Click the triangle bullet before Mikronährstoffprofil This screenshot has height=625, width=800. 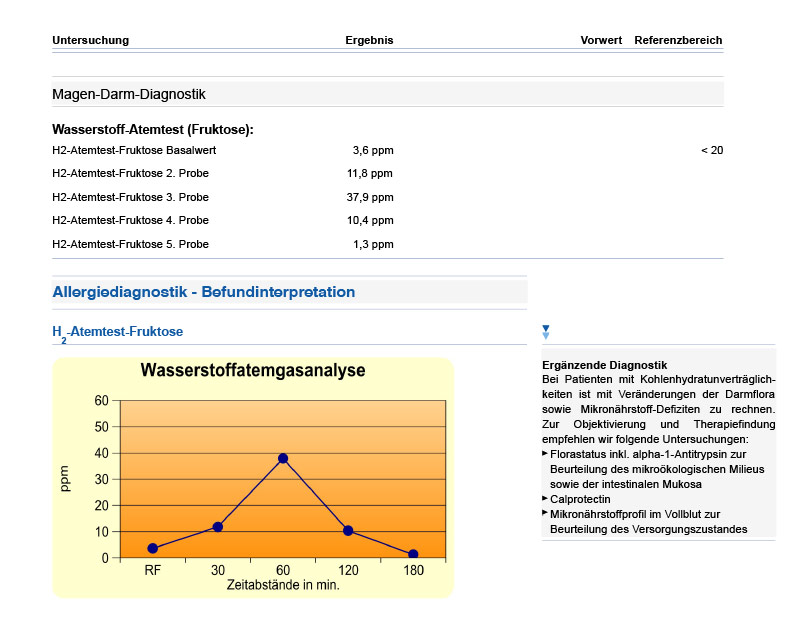point(545,514)
